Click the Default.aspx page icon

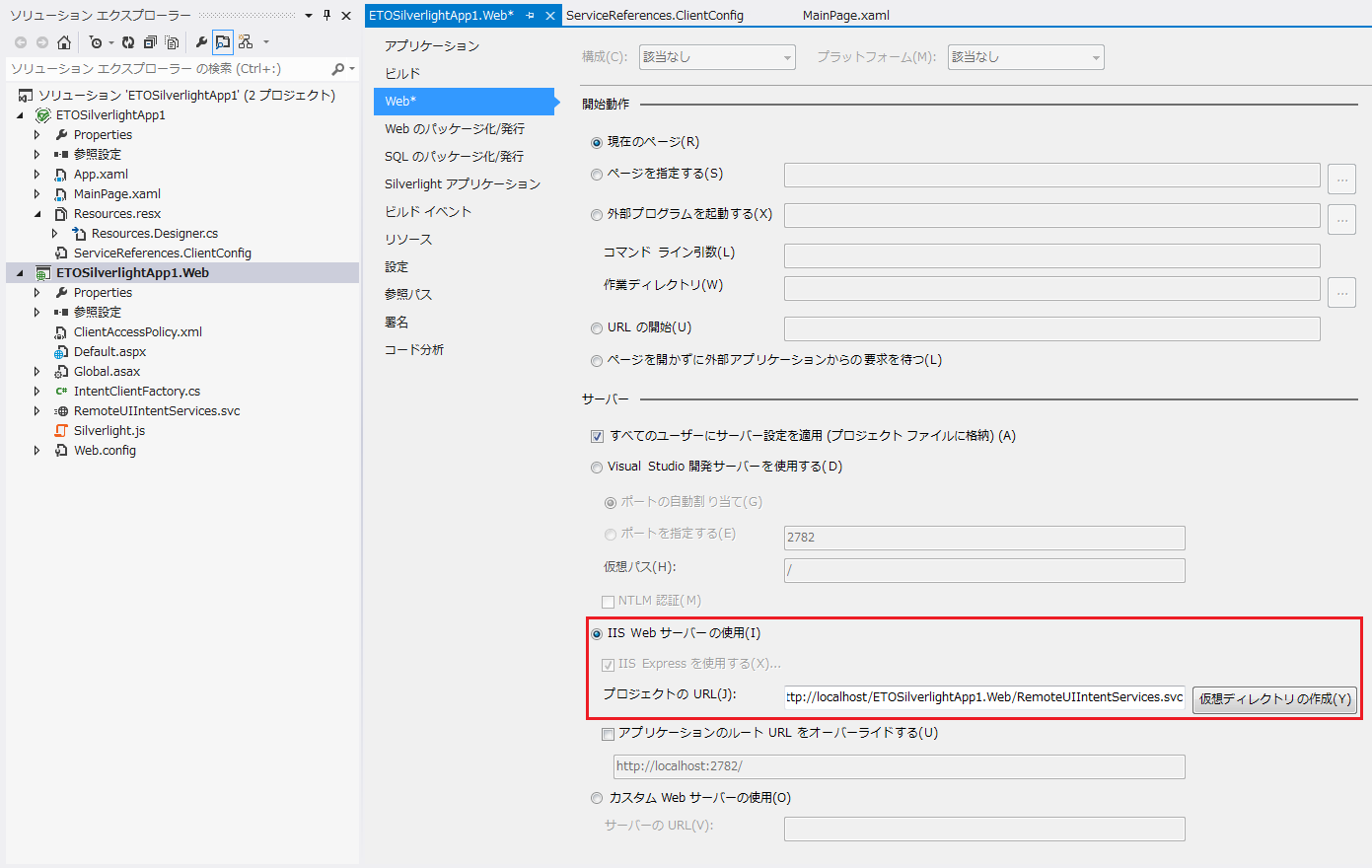tap(61, 352)
